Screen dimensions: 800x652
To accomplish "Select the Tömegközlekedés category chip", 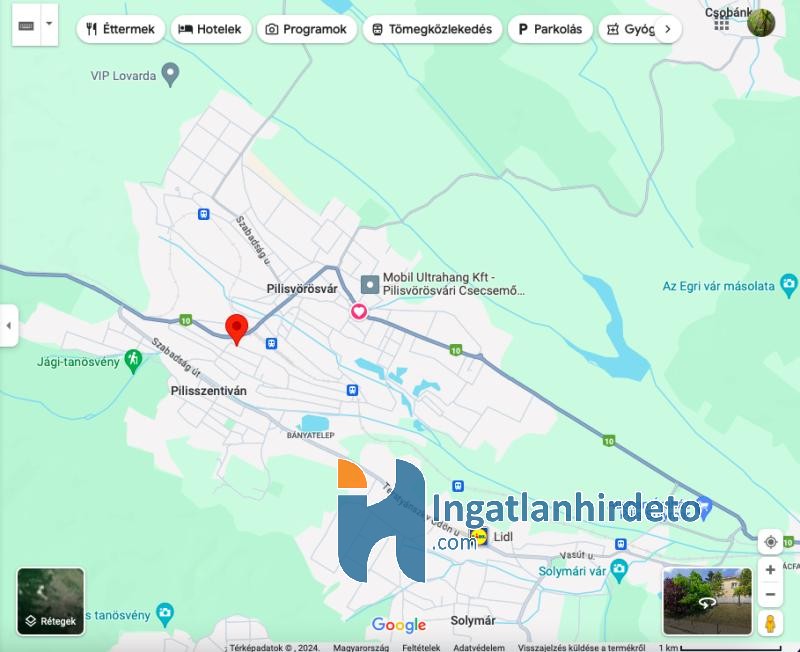I will (432, 29).
